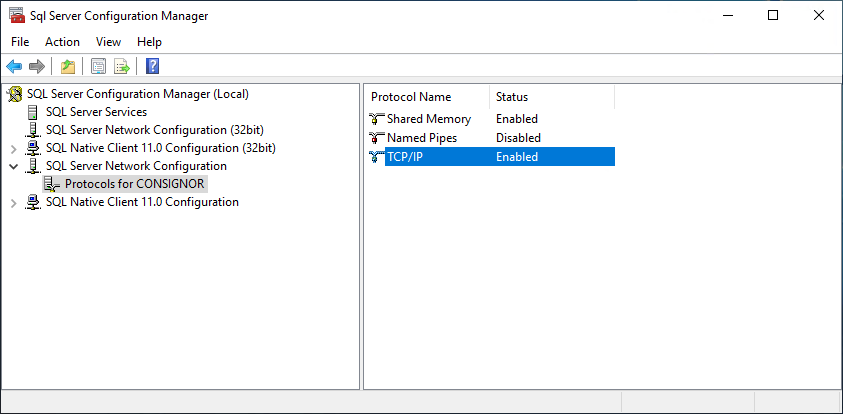This screenshot has height=414, width=843.
Task: Select SQL Server Services in the tree
Action: (96, 112)
